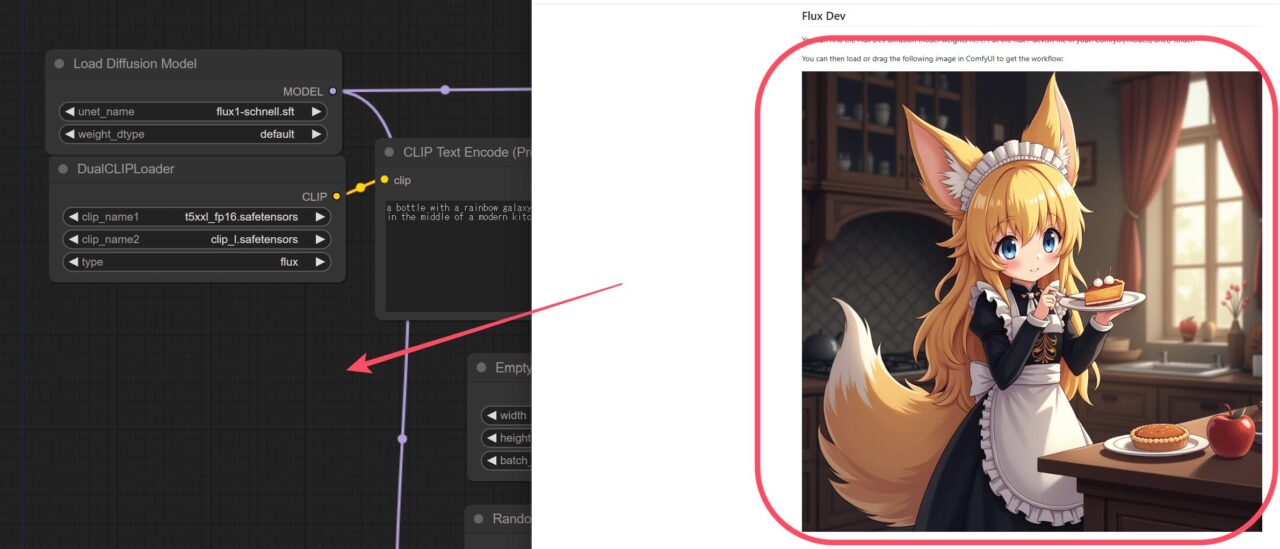The height and width of the screenshot is (549, 1280).
Task: Select the CLIP Text Encode node title
Action: click(x=467, y=152)
